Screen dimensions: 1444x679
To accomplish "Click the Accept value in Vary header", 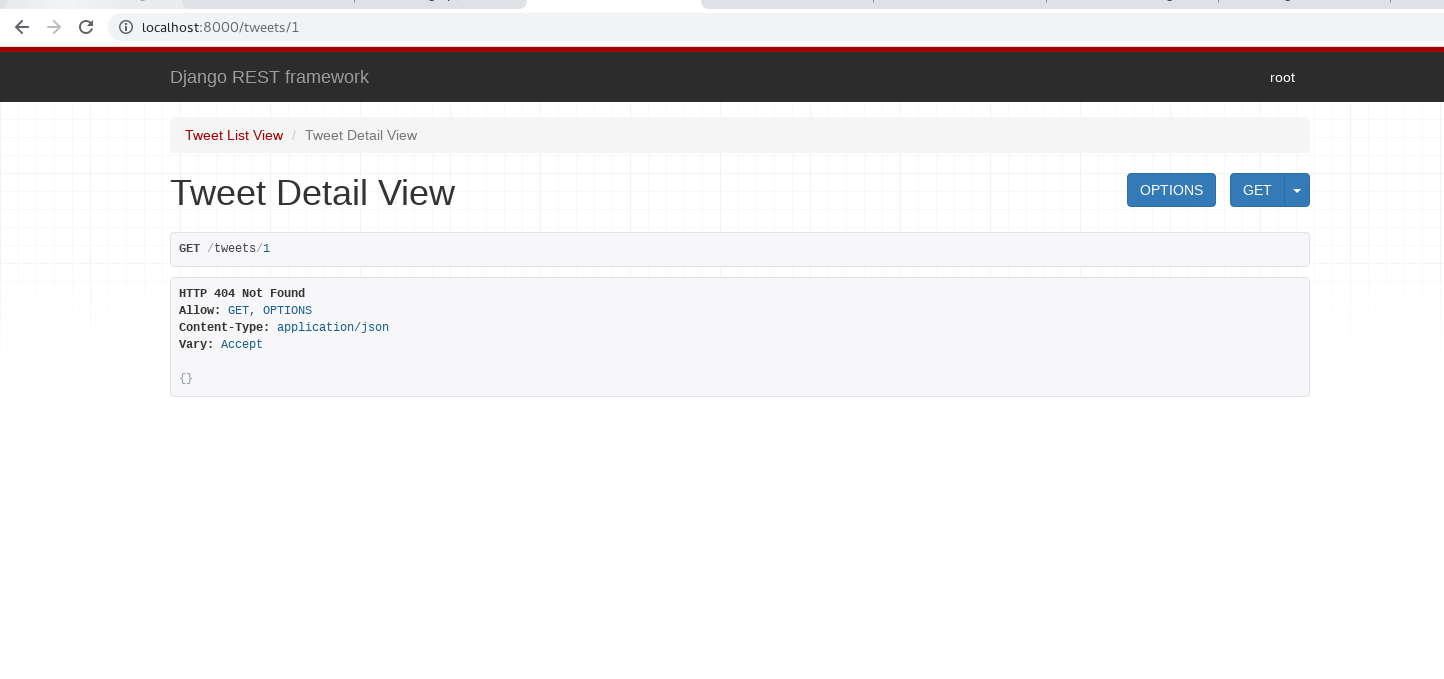I will click(242, 344).
